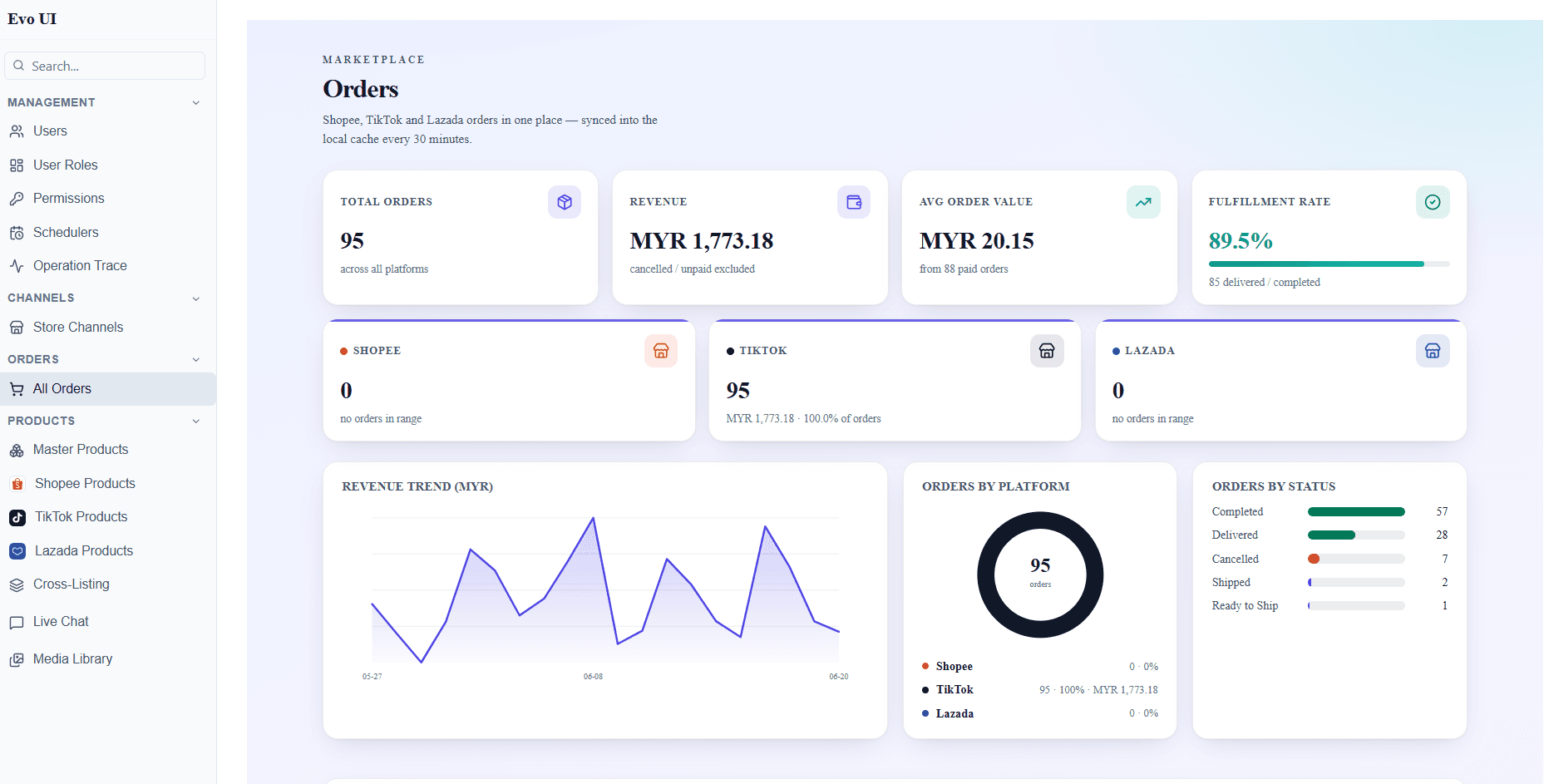Click the Evo UI logo text

tap(32, 19)
